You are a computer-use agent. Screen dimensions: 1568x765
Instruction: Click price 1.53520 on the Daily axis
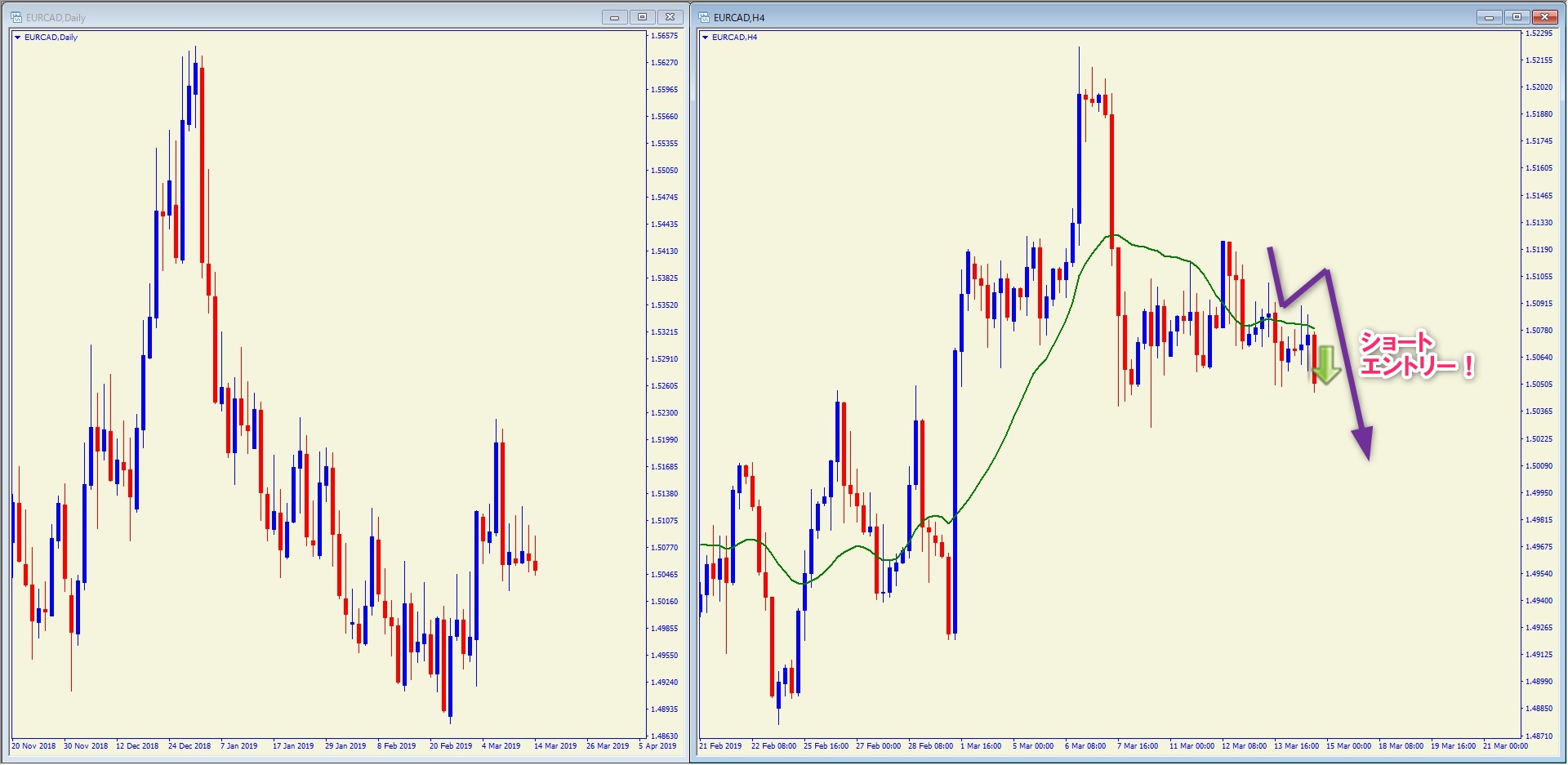click(x=665, y=305)
